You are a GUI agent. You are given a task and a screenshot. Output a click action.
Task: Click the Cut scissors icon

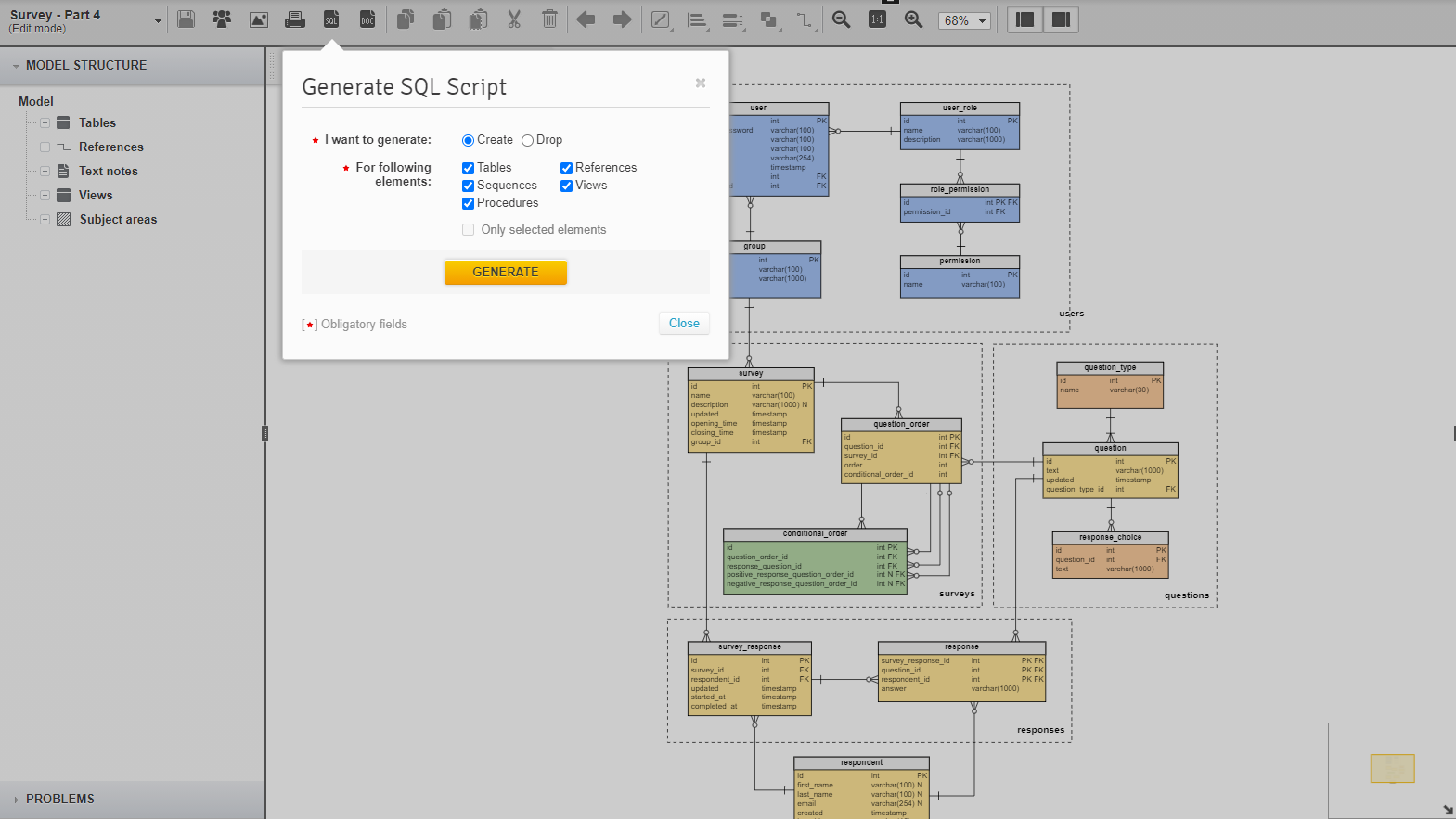coord(514,19)
